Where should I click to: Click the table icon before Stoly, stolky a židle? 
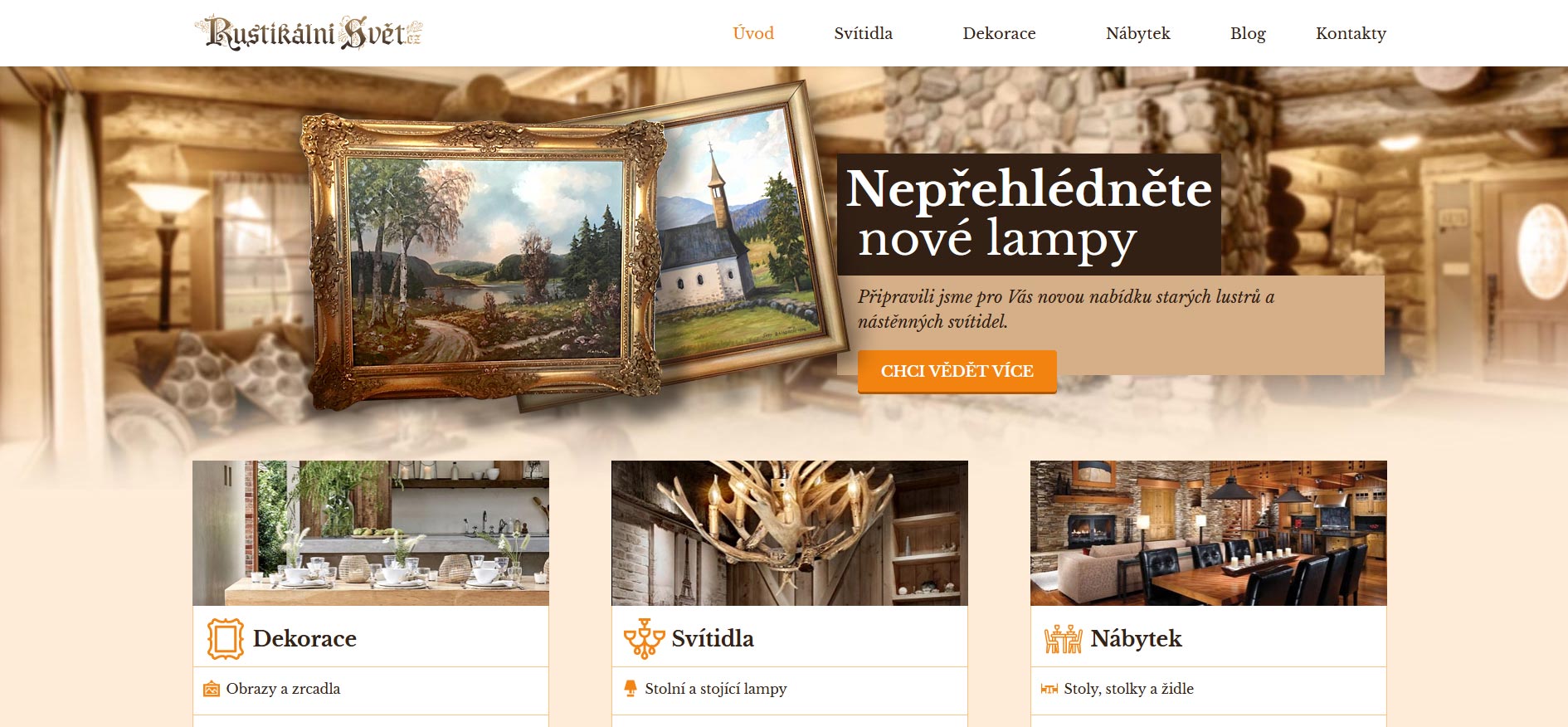click(x=1049, y=689)
